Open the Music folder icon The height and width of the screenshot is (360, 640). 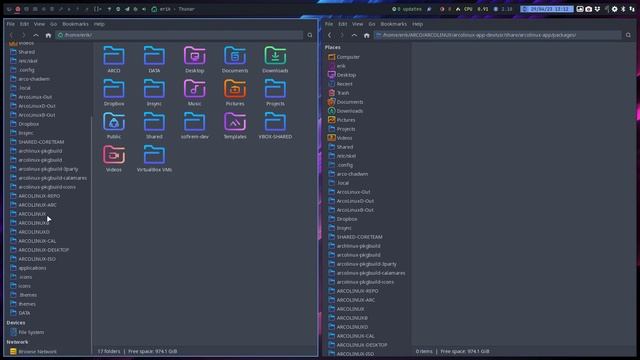(195, 92)
